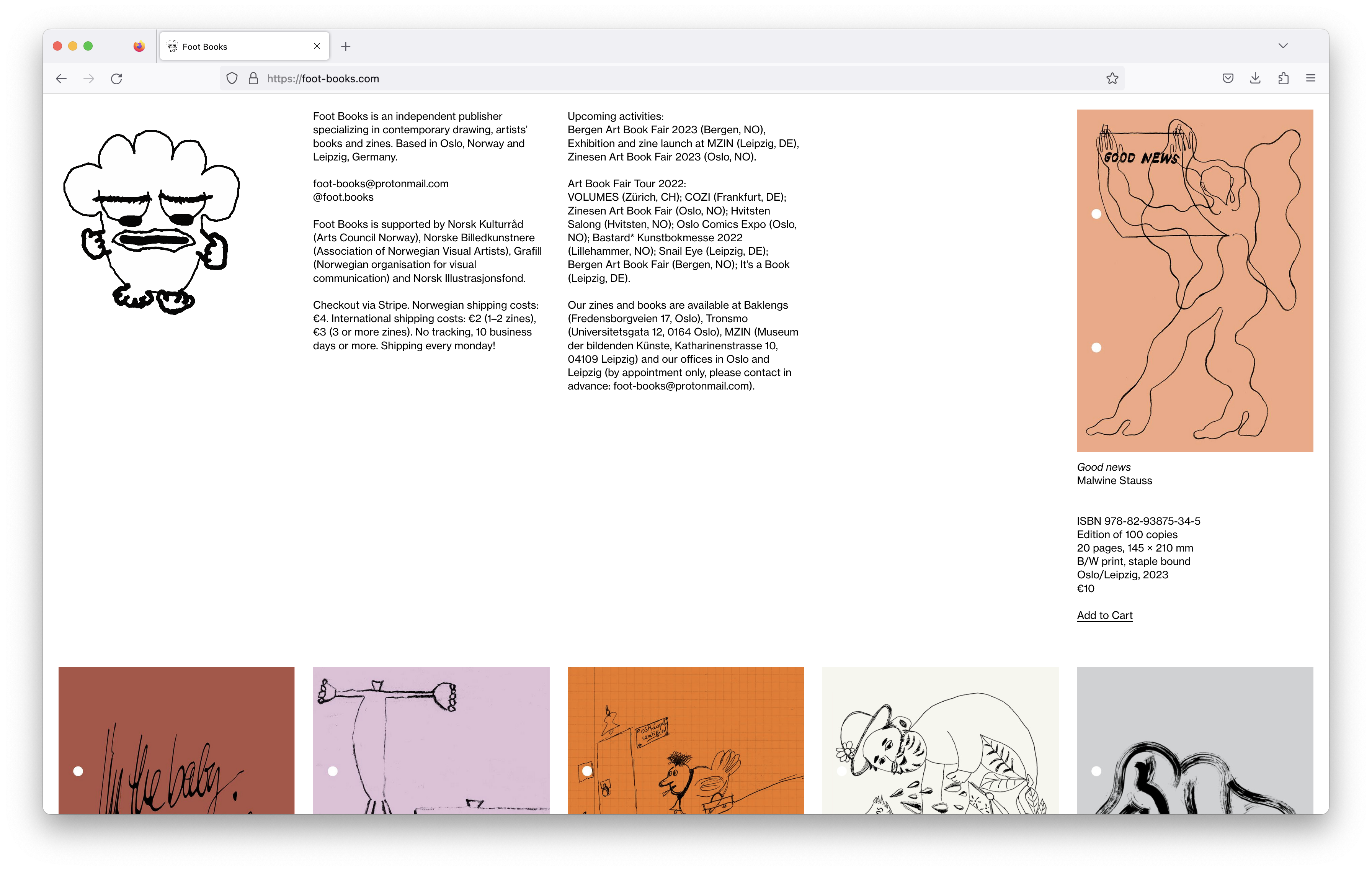Open the orange grid-paper zine cover
The image size is (1372, 871).
point(686,740)
